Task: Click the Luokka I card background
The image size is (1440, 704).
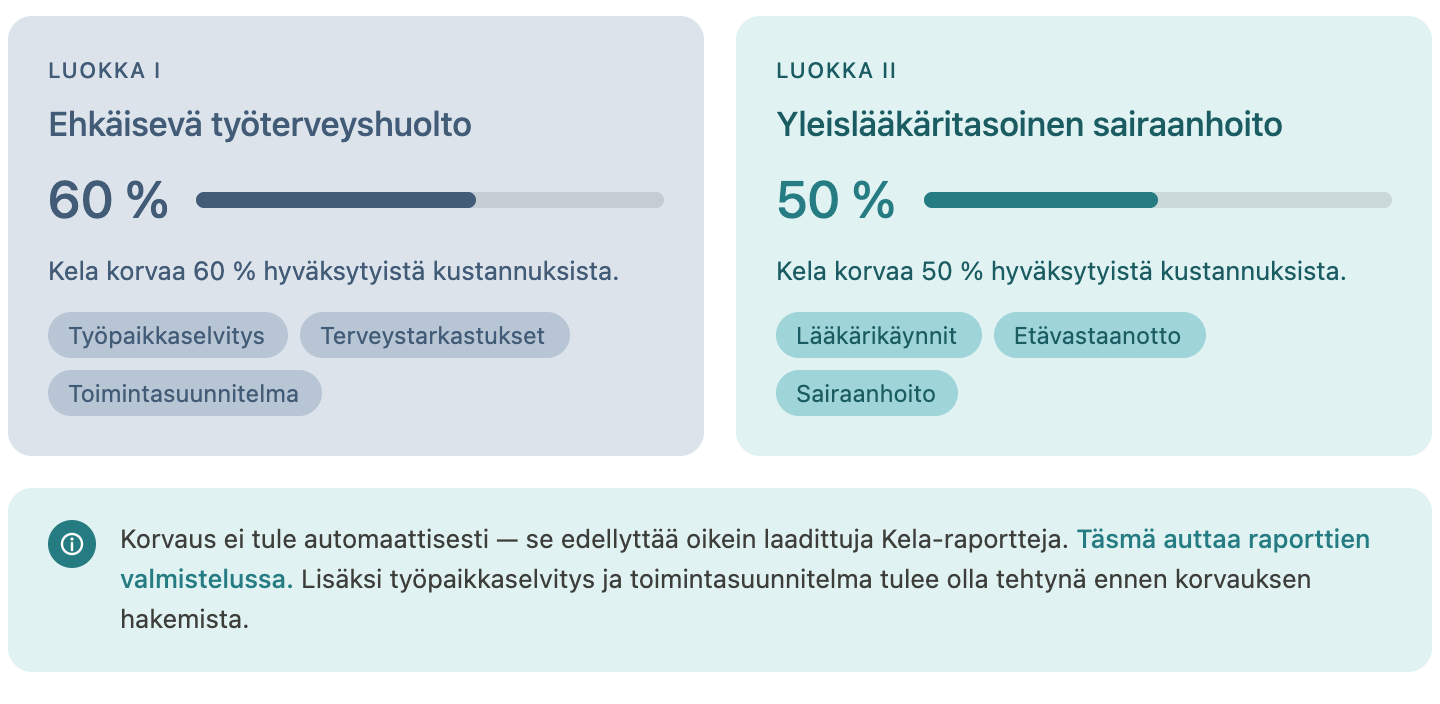Action: click(600, 430)
